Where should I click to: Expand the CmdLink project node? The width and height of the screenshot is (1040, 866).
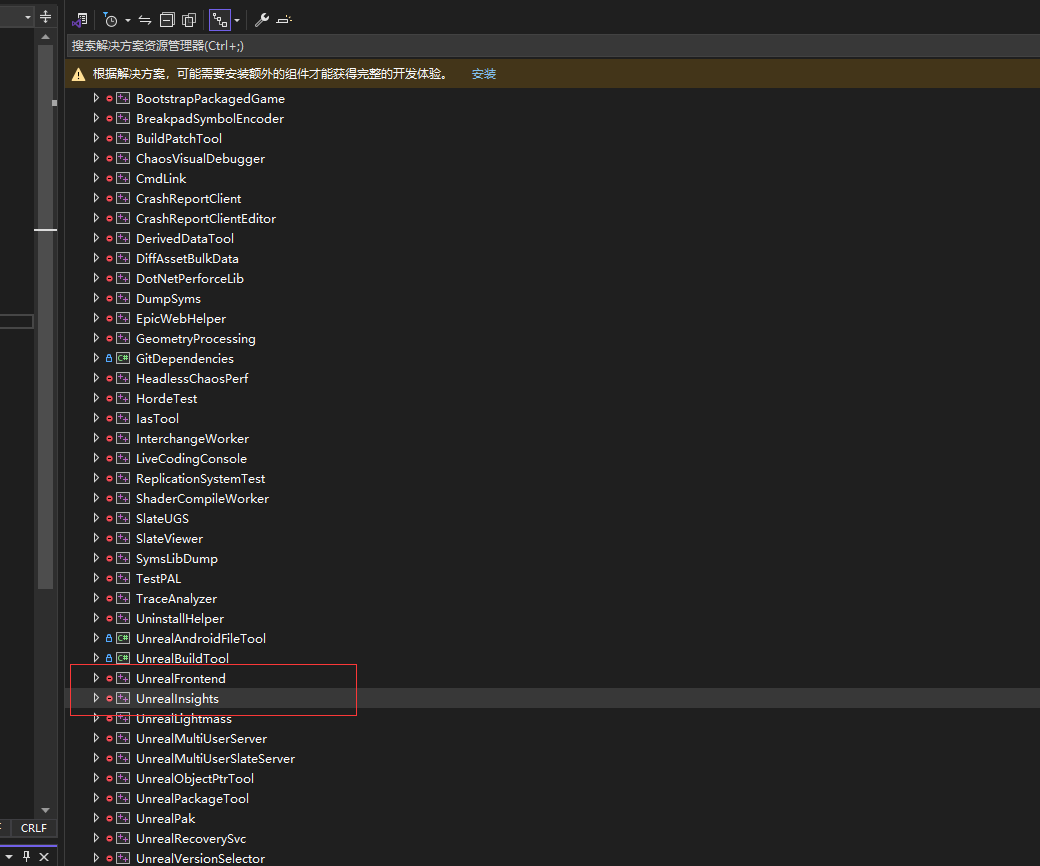pos(96,178)
